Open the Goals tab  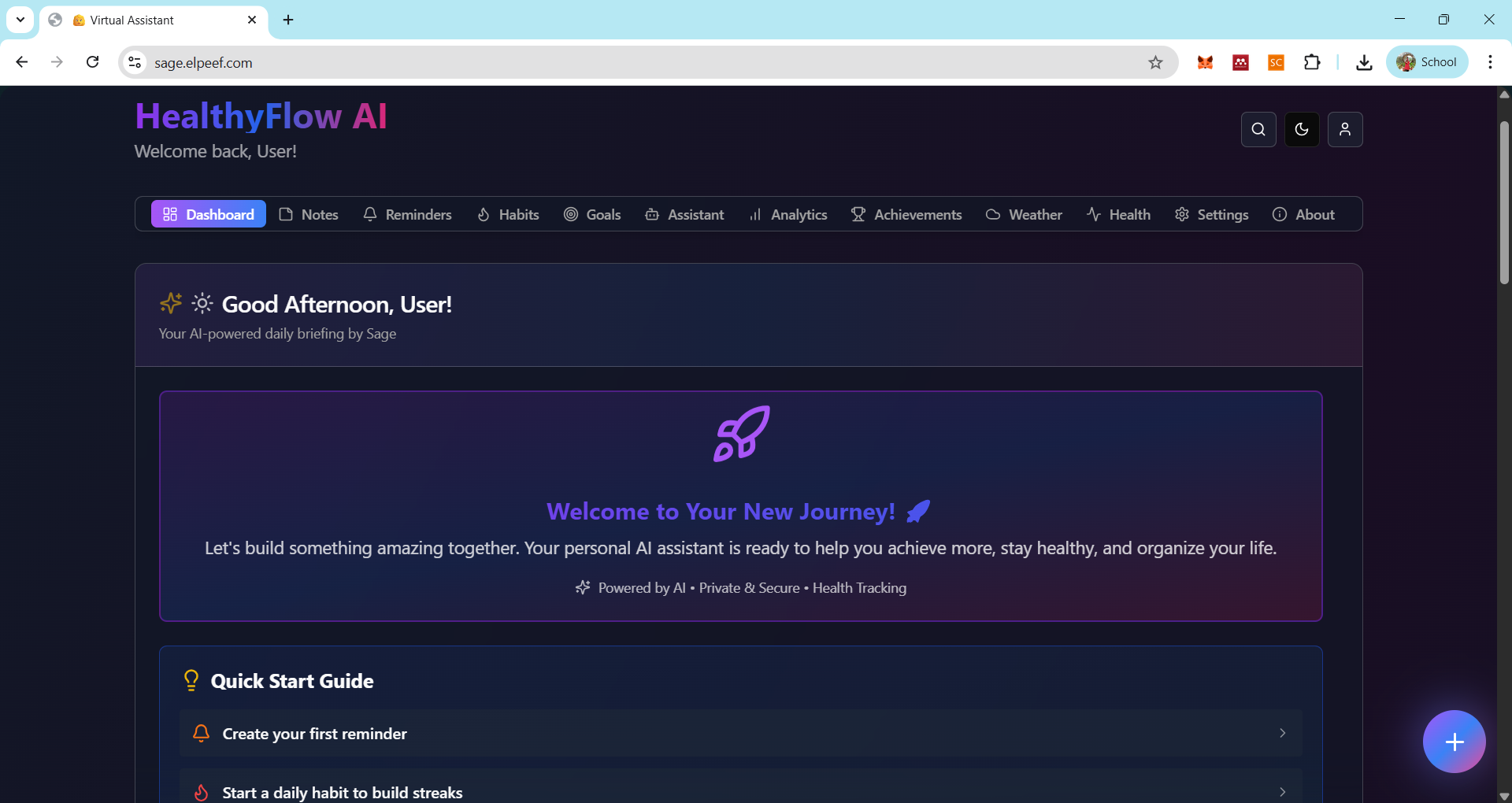pyautogui.click(x=592, y=214)
